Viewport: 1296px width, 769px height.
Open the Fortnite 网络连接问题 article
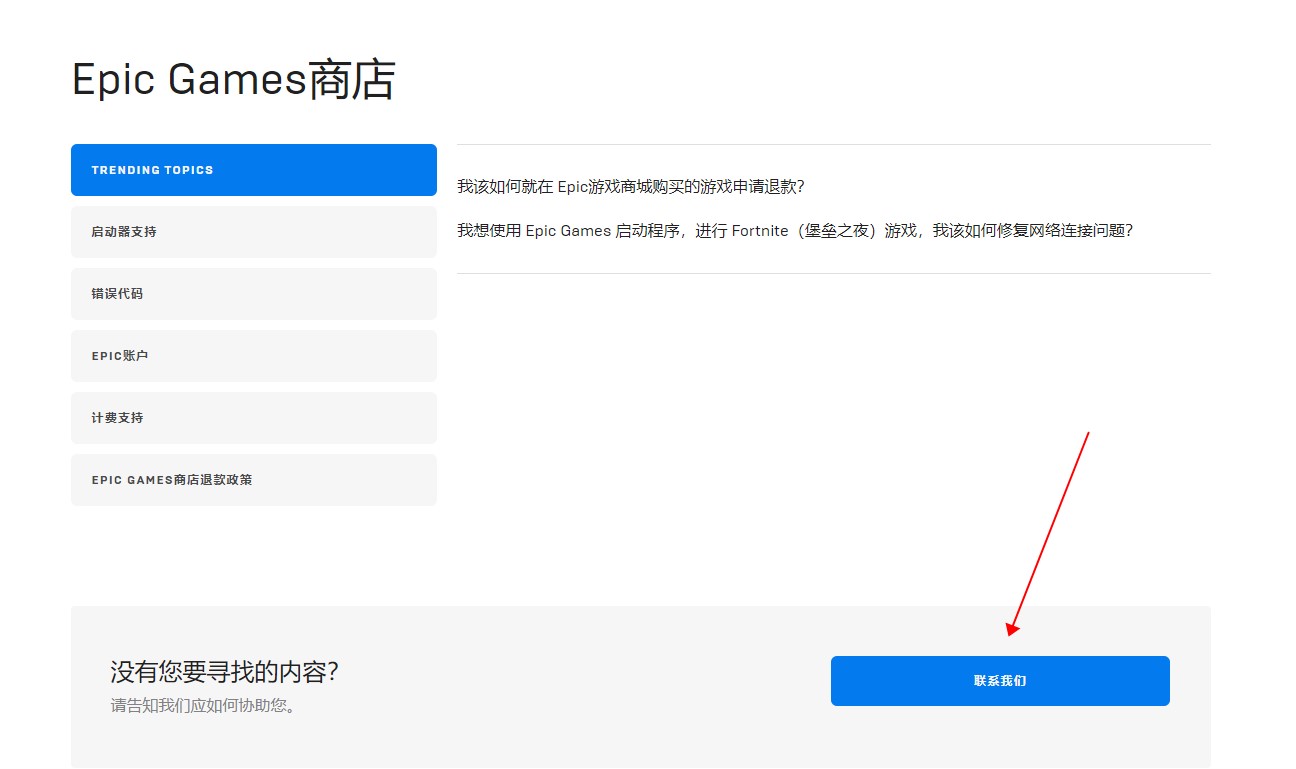pyautogui.click(x=794, y=231)
